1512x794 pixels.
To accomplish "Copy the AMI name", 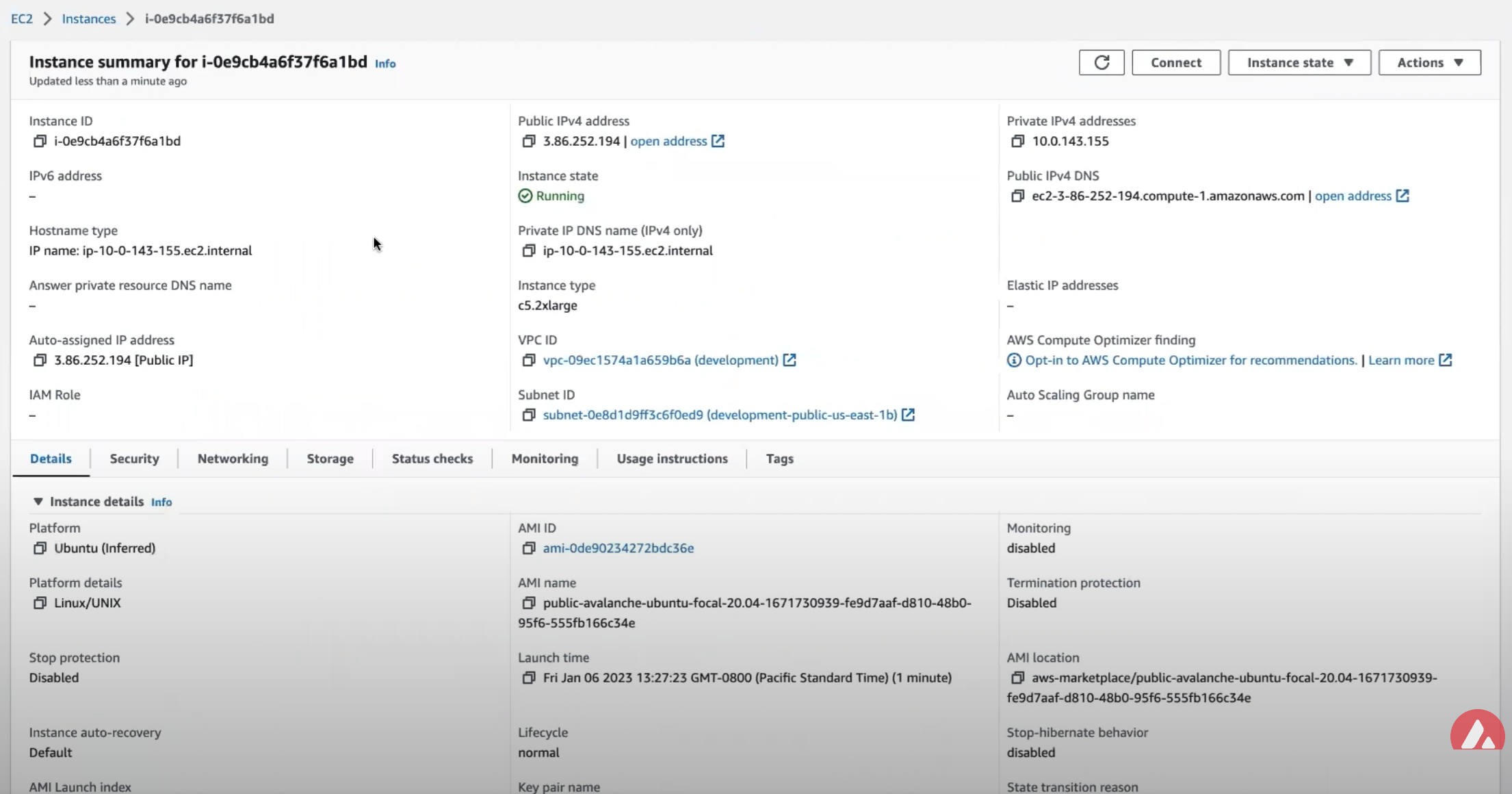I will pos(528,603).
